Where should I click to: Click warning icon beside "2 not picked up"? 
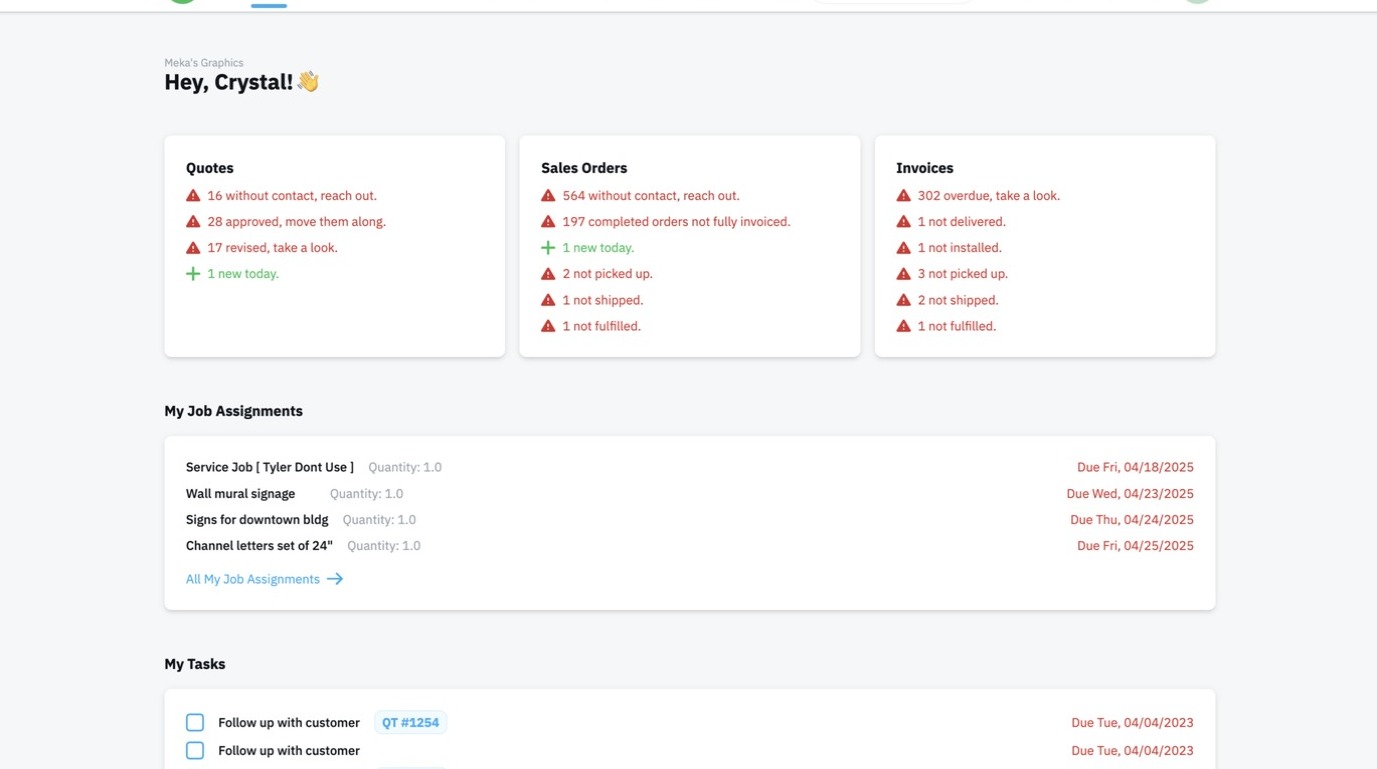pos(548,274)
